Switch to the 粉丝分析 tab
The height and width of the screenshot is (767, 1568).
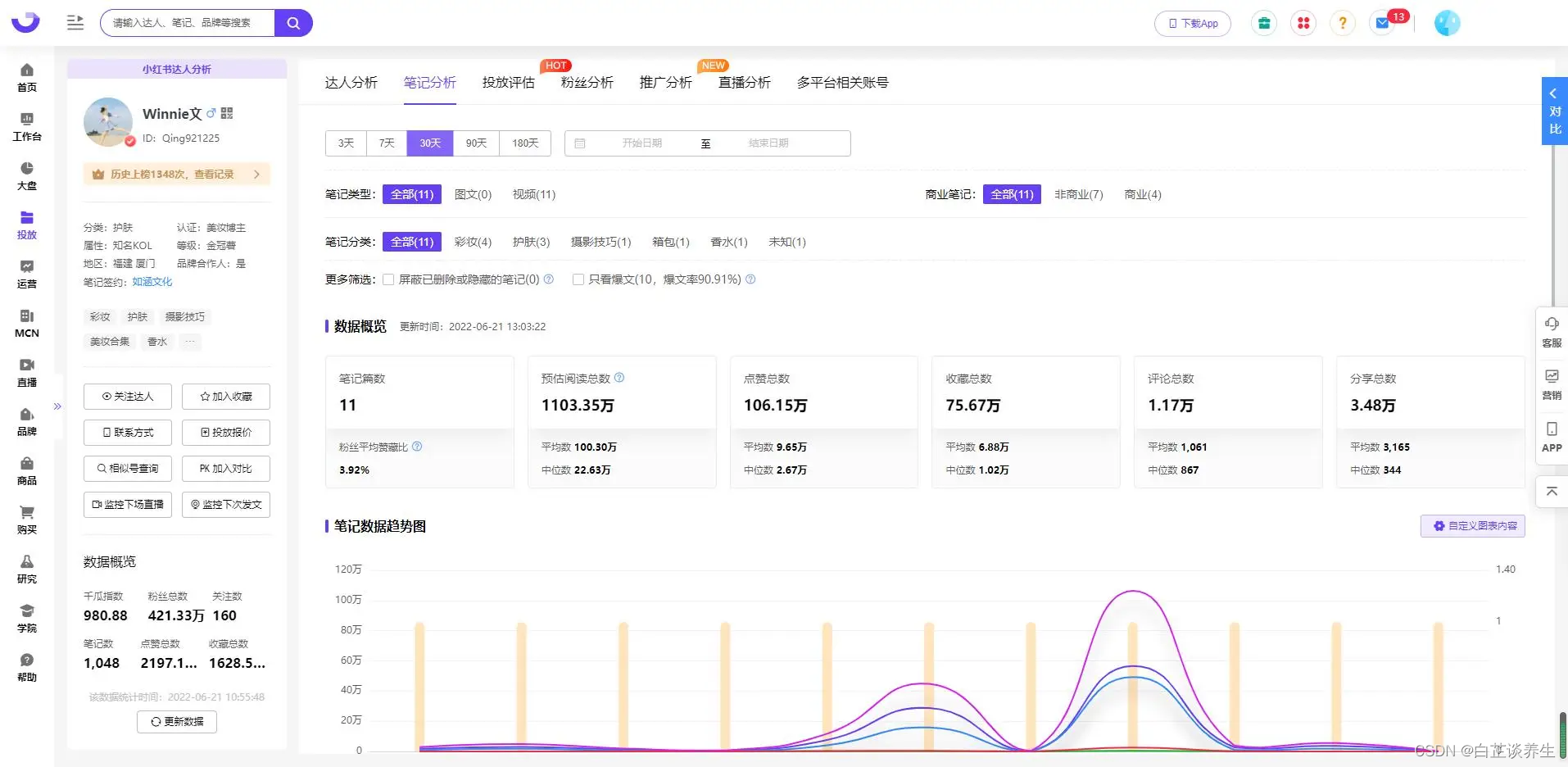[587, 82]
